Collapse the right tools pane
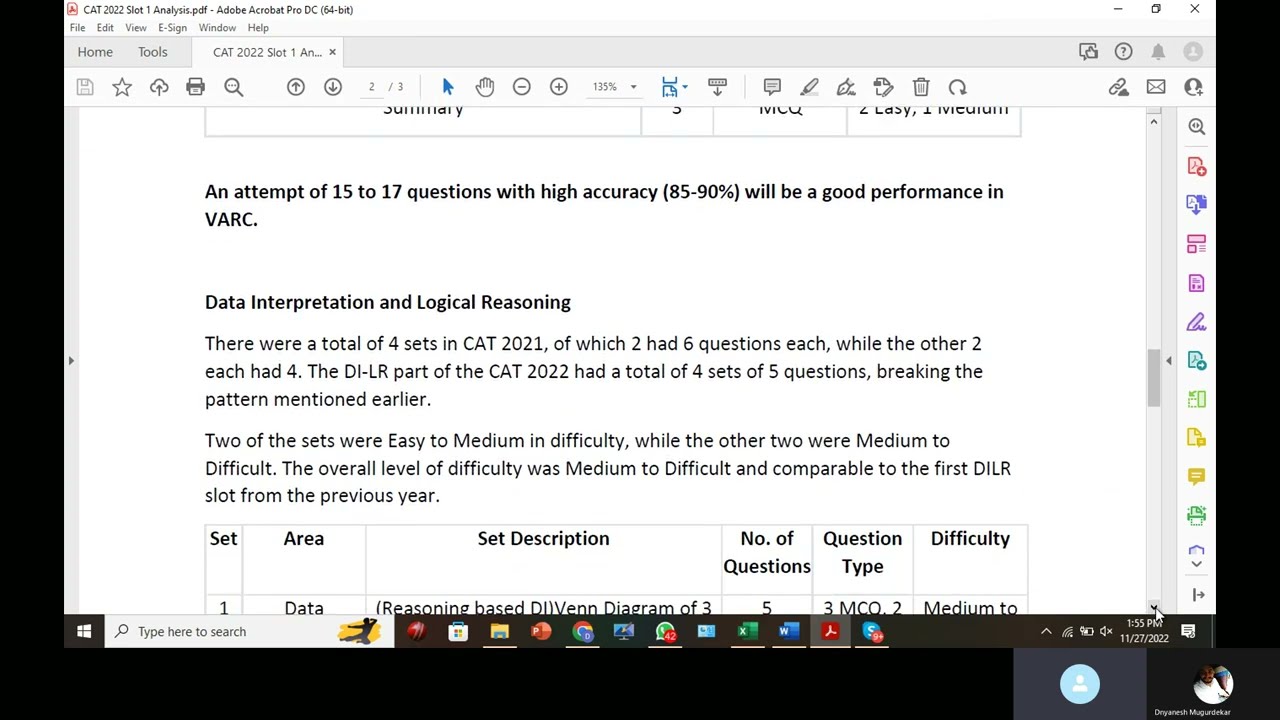 click(x=1169, y=360)
